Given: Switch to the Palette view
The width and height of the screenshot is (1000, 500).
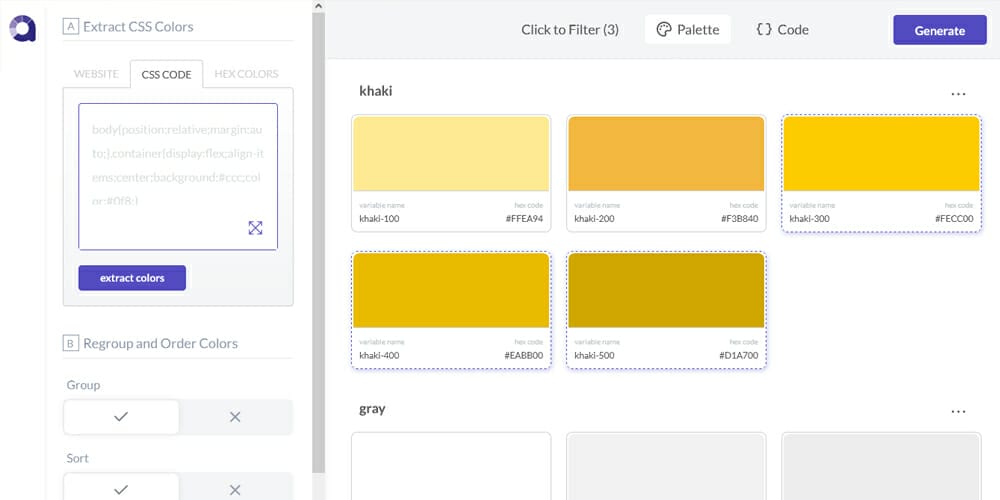Looking at the screenshot, I should point(688,29).
